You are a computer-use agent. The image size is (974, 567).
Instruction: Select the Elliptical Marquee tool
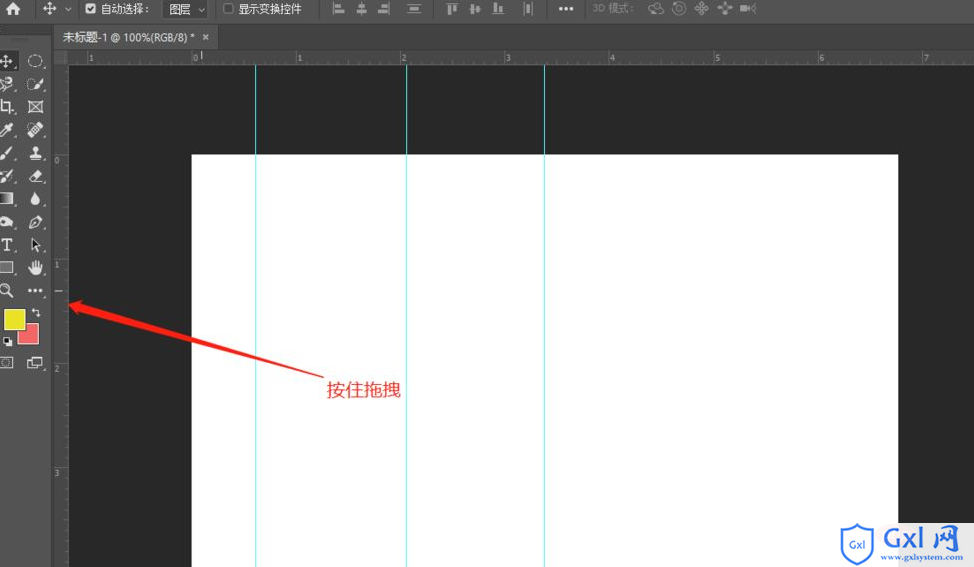pyautogui.click(x=35, y=61)
